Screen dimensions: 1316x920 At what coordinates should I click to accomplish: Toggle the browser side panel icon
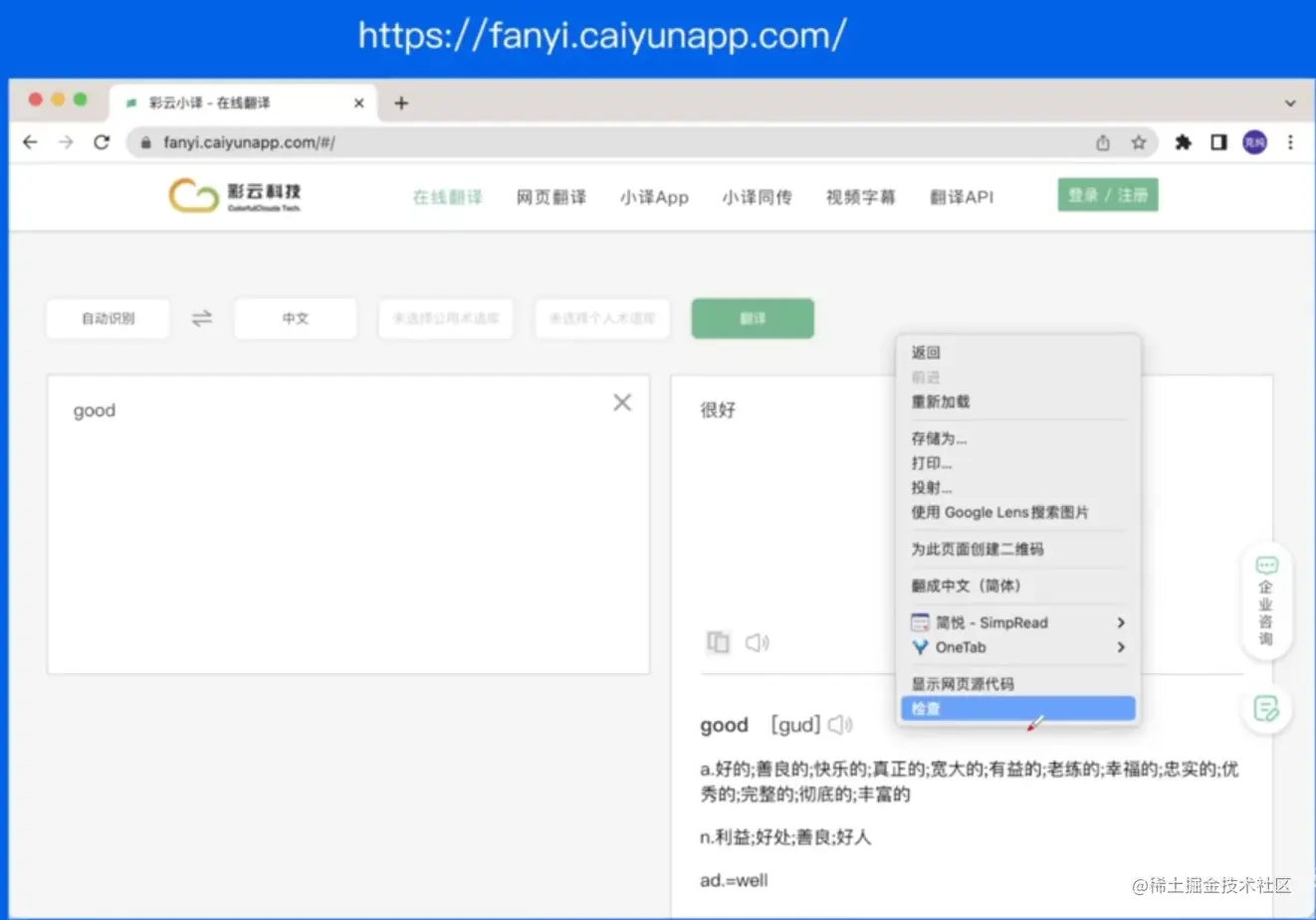[x=1218, y=142]
